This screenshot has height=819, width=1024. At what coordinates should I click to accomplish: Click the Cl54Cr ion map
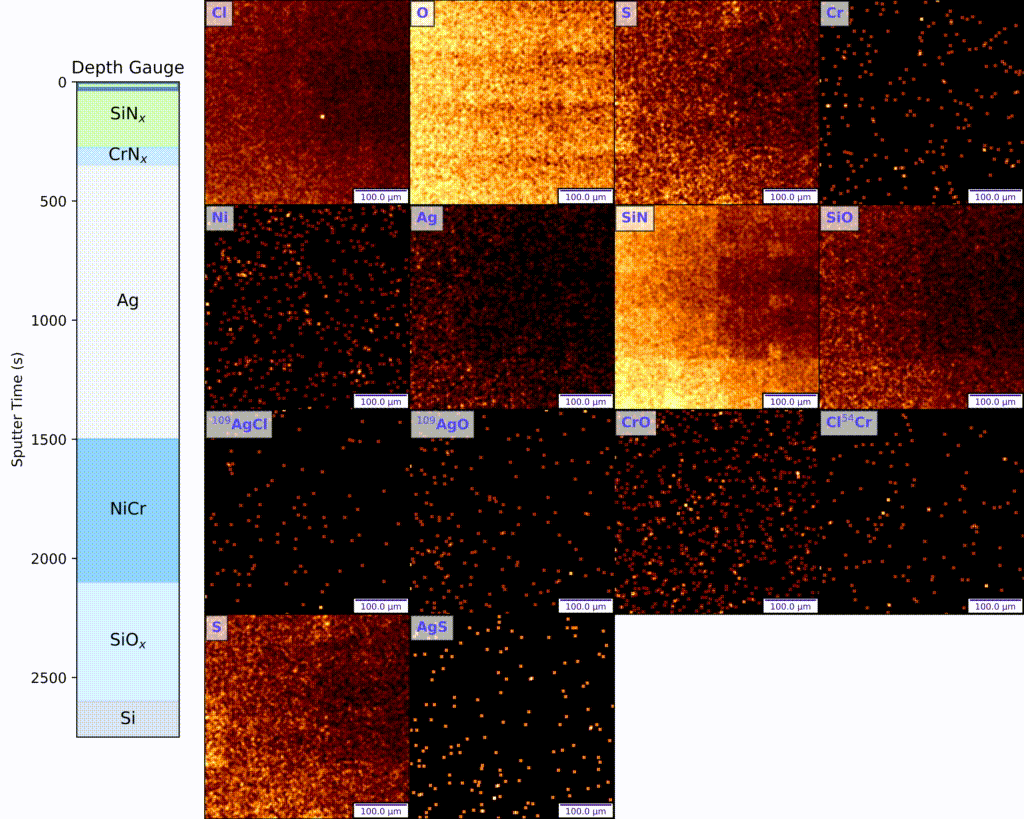point(921,512)
